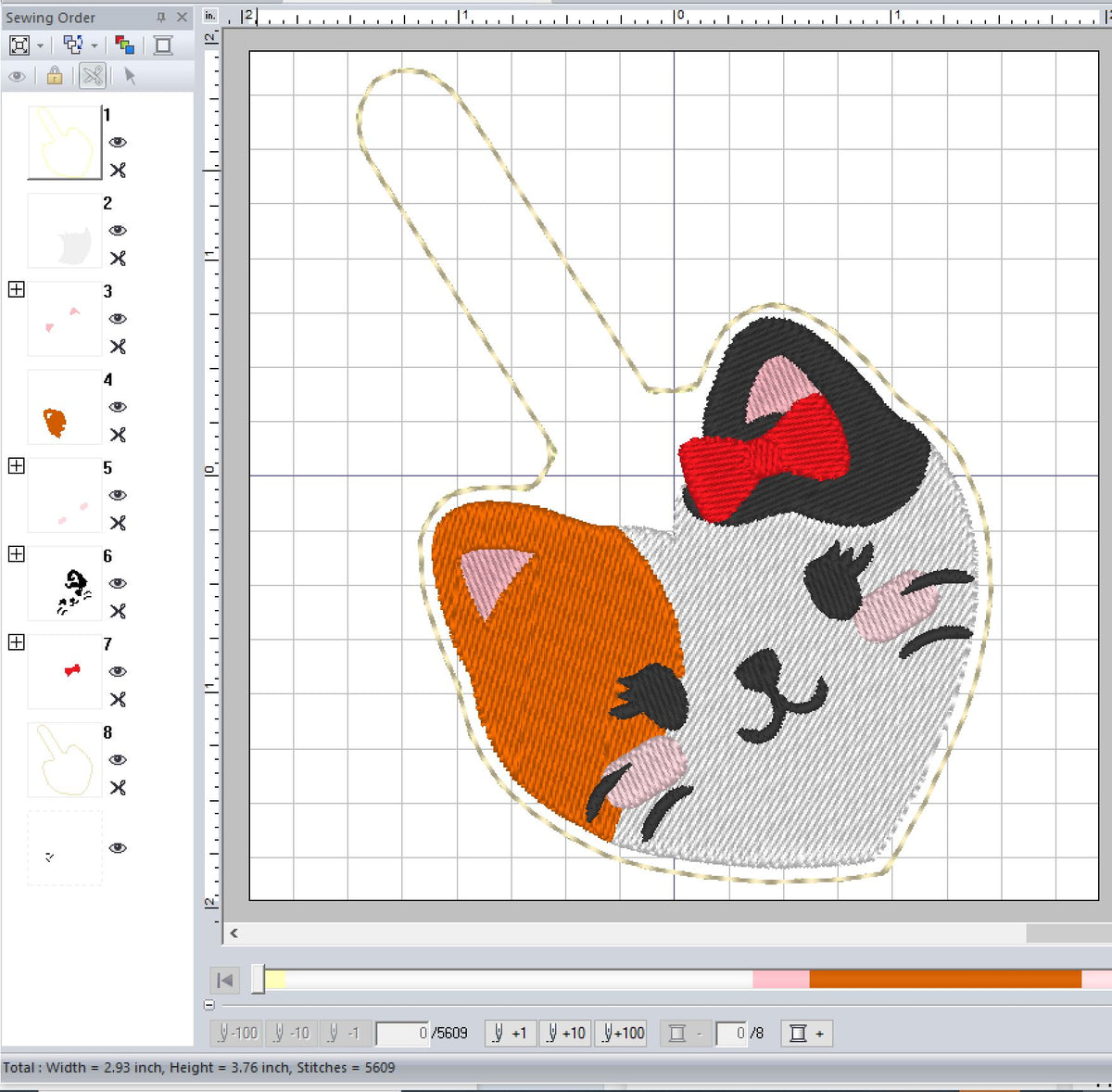Select the item 4 orange patch thumbnail
Viewport: 1112px width, 1092px height.
tap(65, 407)
